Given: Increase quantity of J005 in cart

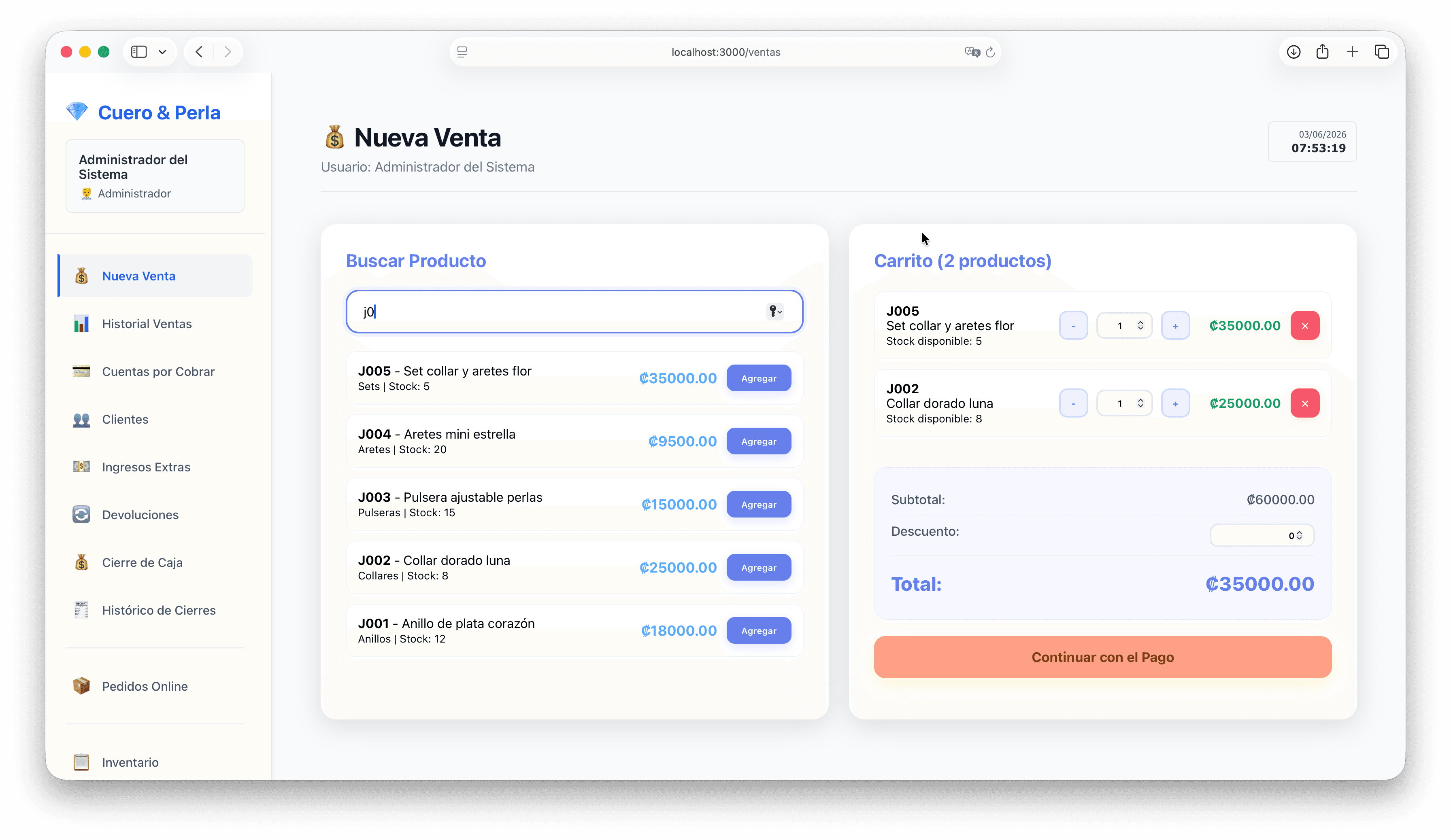Looking at the screenshot, I should click(x=1175, y=326).
